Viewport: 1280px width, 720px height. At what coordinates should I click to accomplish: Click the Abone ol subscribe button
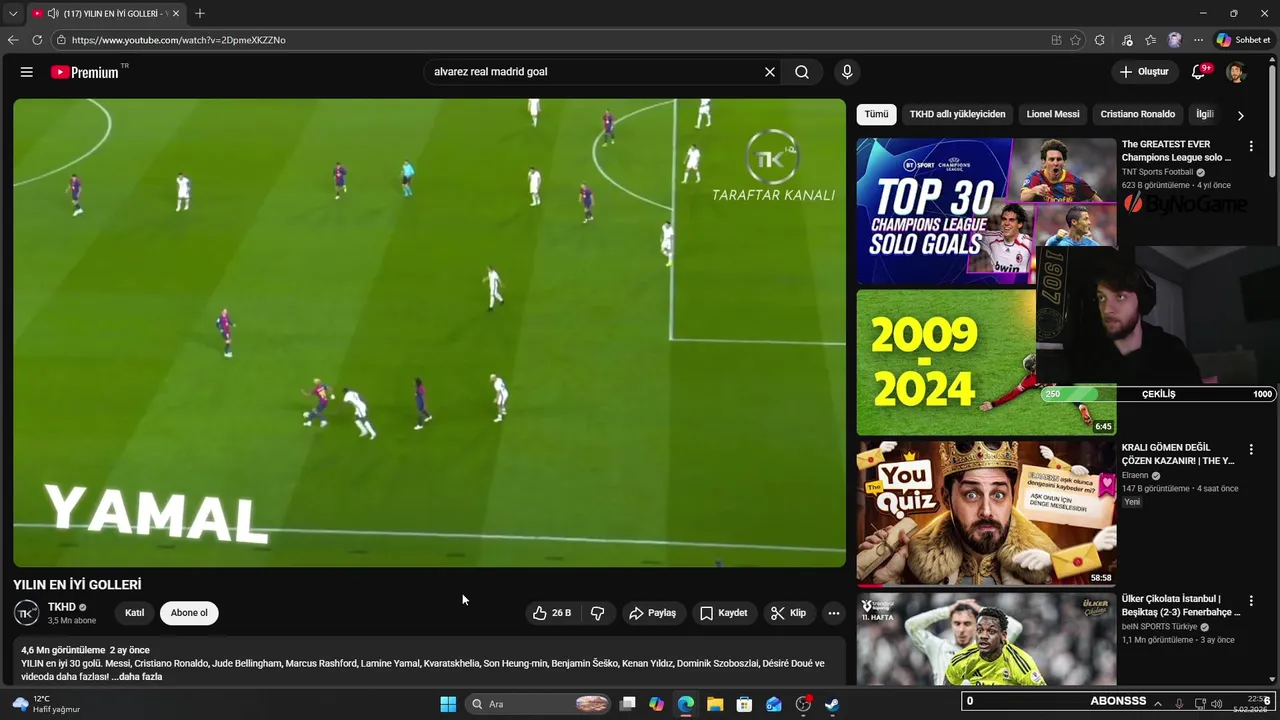tap(189, 613)
